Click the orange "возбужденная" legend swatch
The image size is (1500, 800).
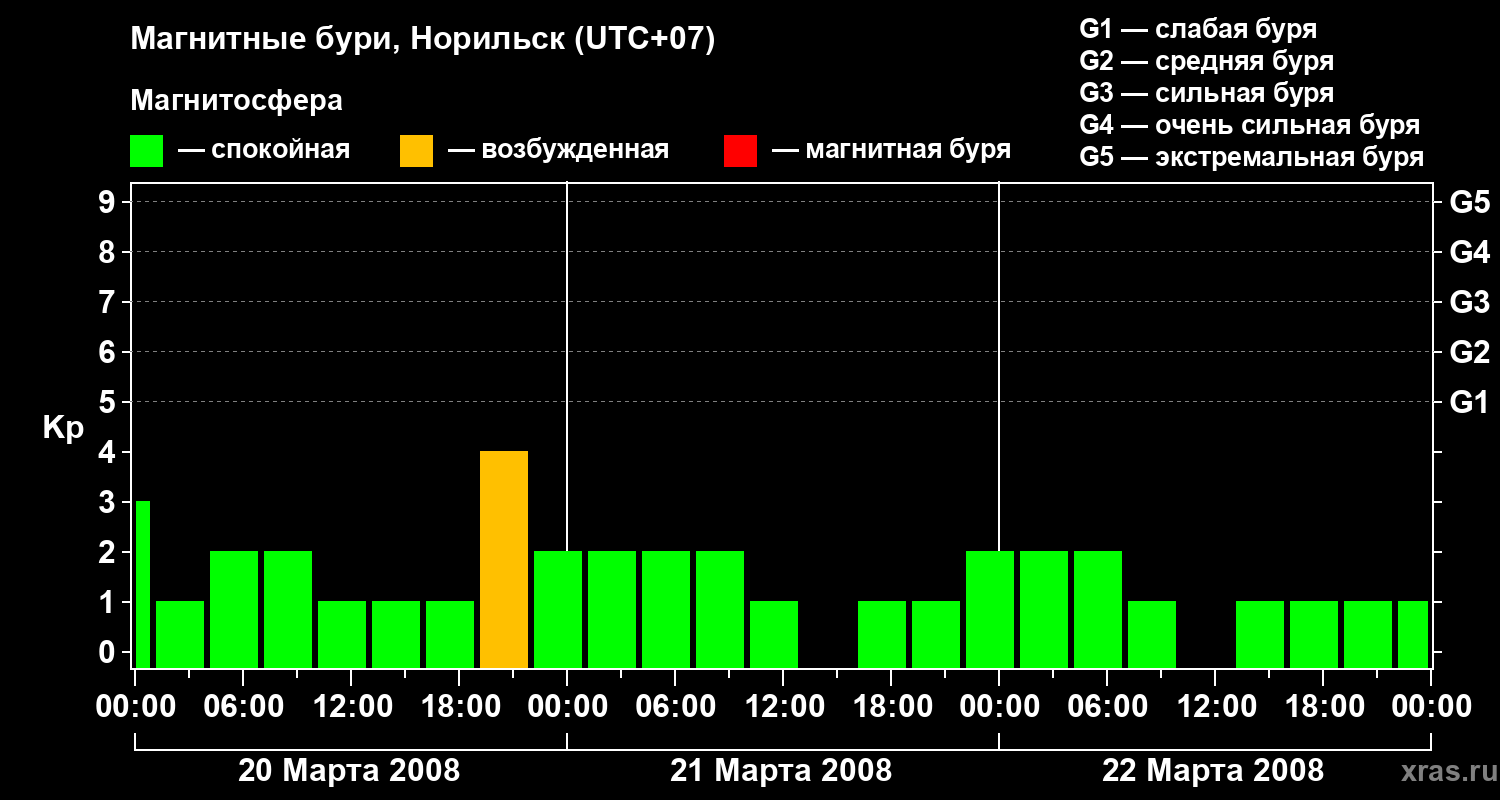pos(416,151)
